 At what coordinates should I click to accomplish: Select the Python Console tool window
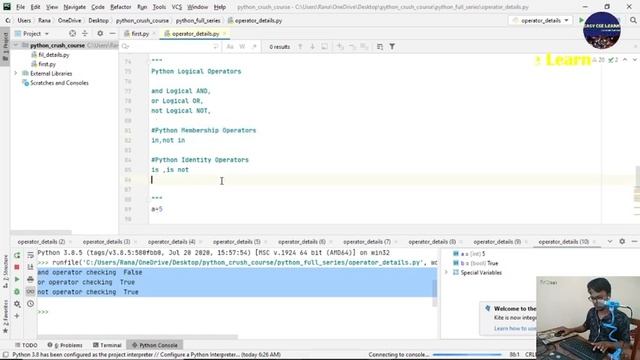click(x=155, y=345)
